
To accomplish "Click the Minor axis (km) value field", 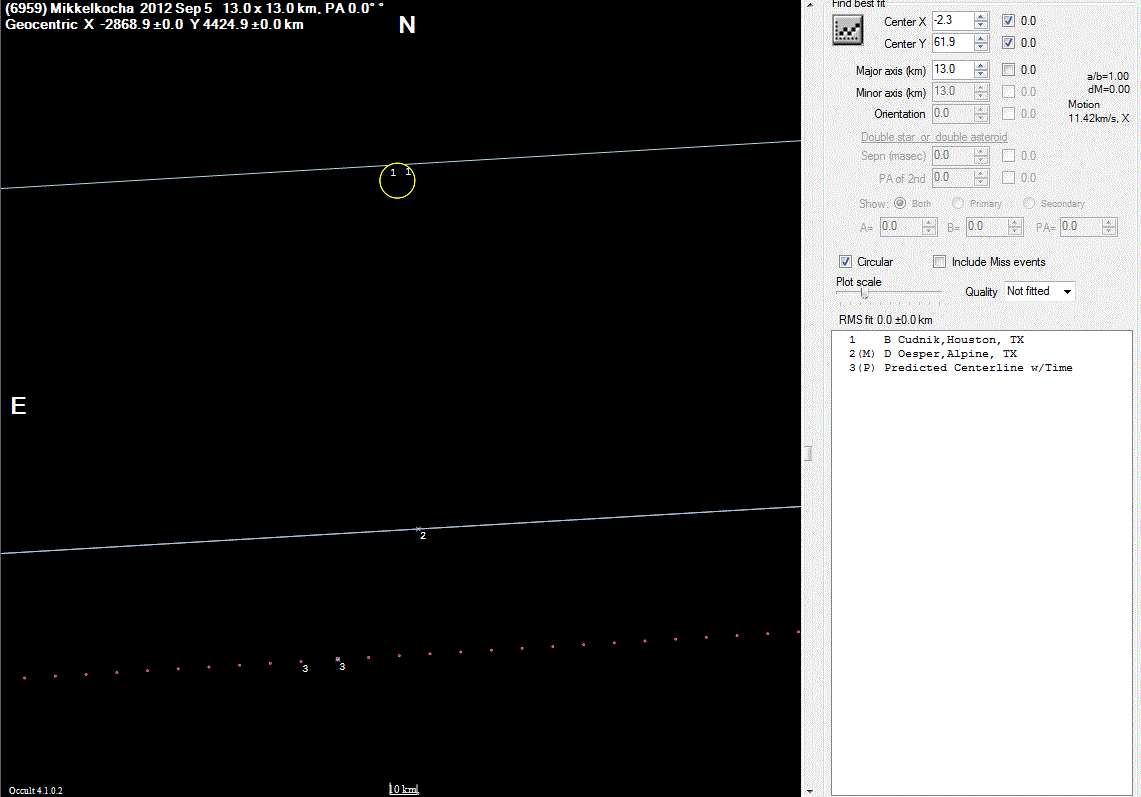I will pos(953,92).
